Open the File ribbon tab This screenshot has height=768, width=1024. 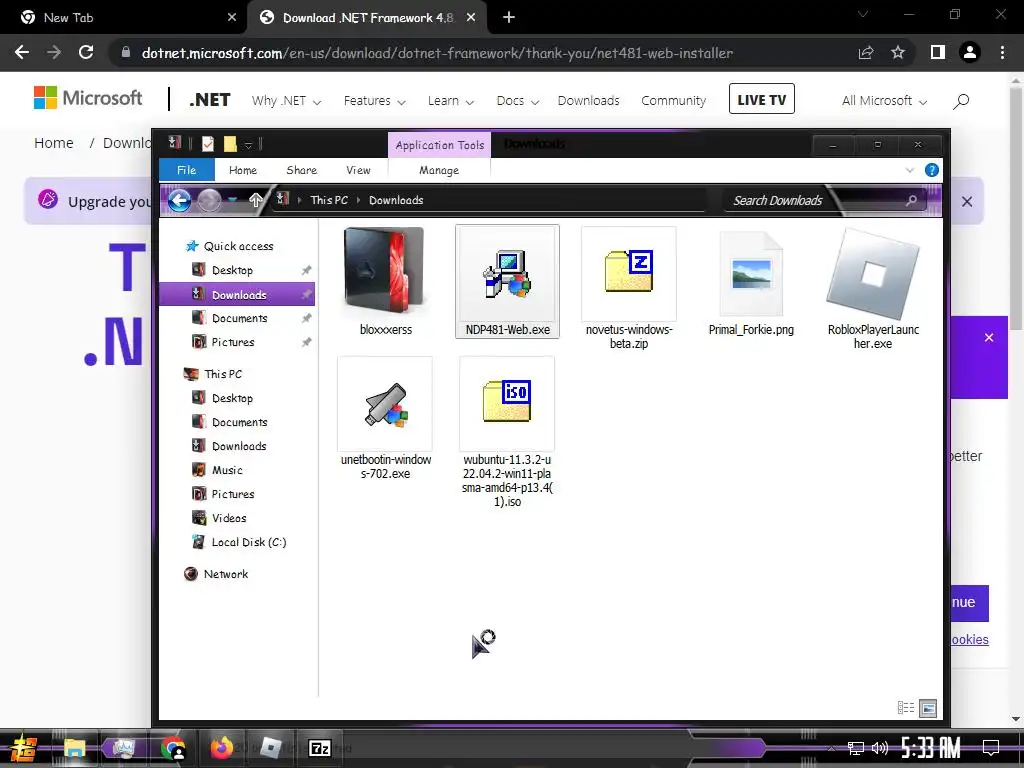pos(186,170)
